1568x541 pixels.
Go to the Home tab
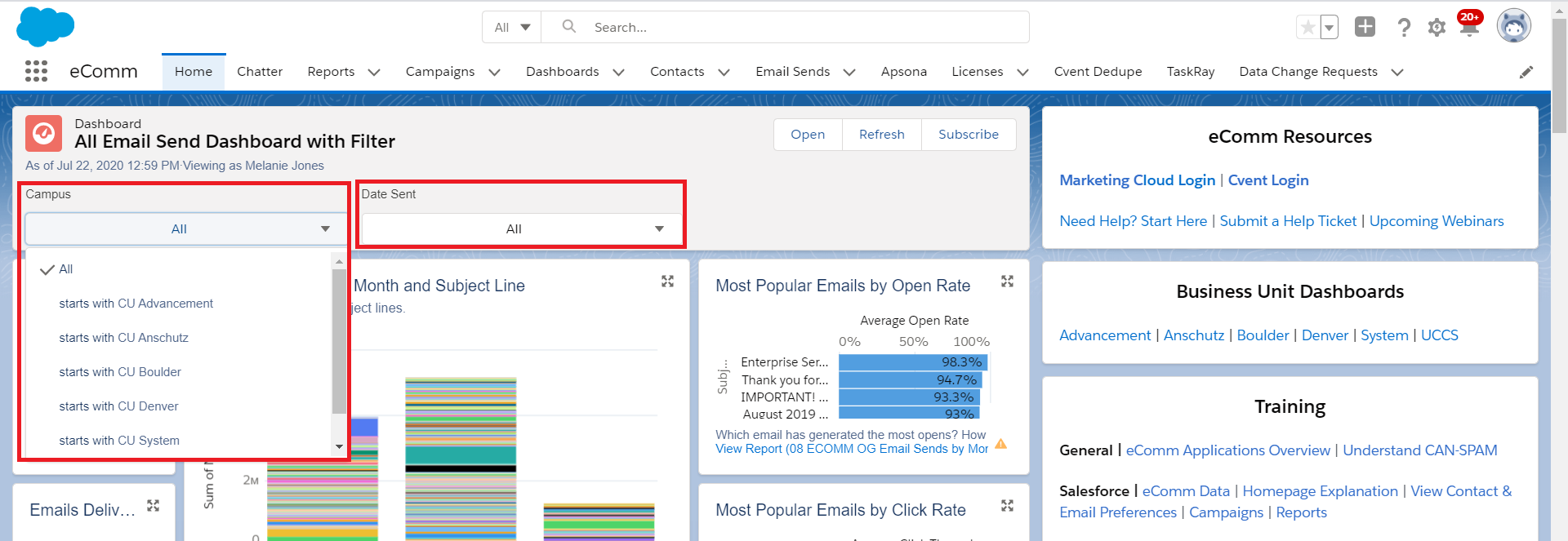click(x=194, y=72)
